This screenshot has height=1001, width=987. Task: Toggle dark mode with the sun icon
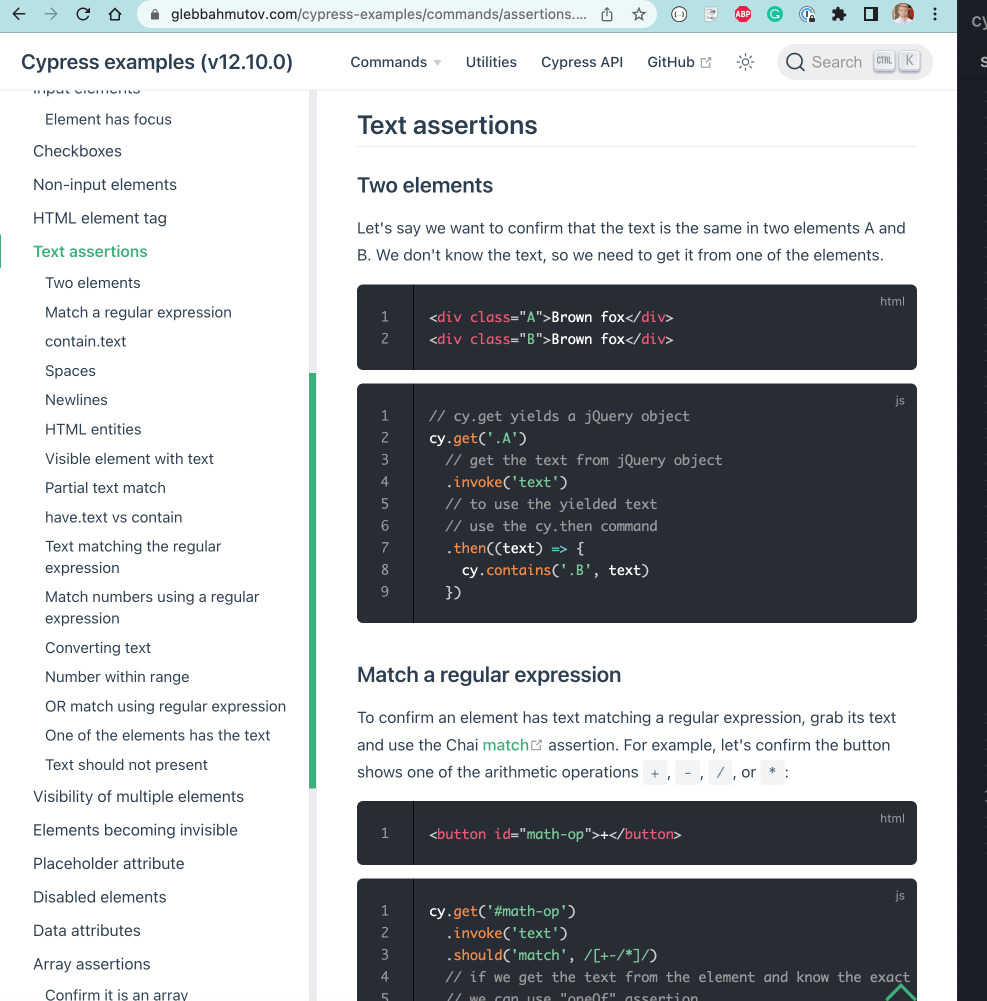(745, 62)
